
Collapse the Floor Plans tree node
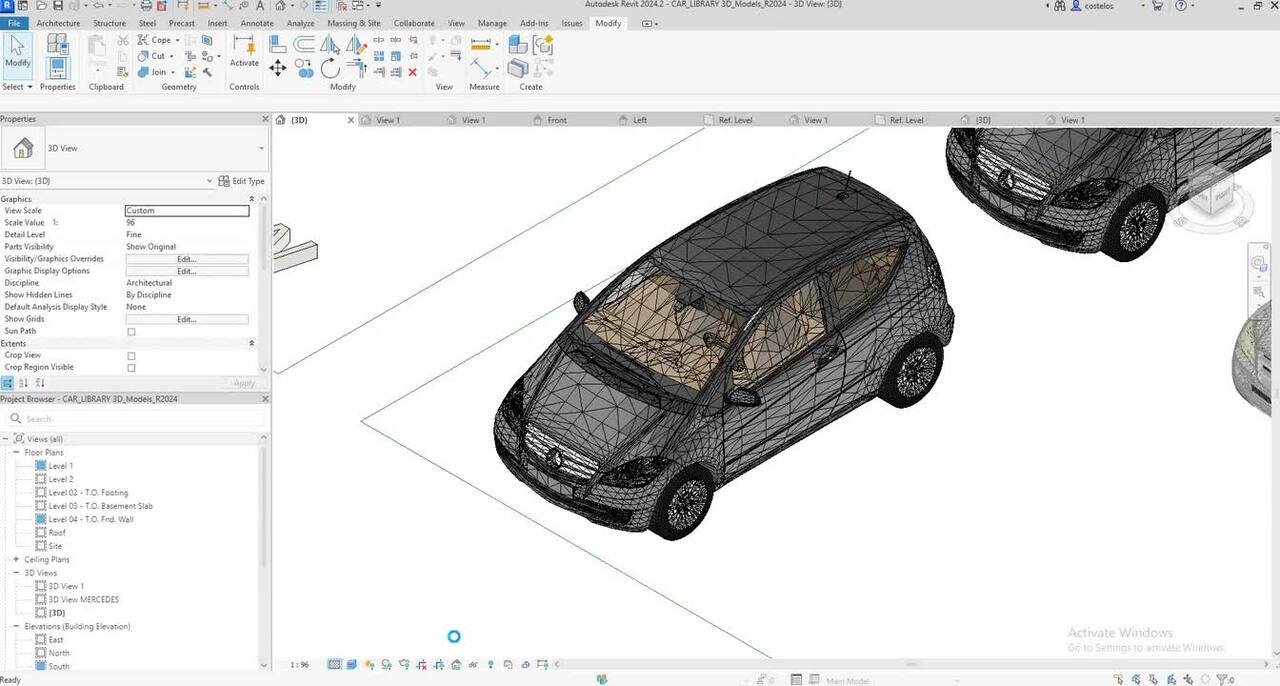16,453
